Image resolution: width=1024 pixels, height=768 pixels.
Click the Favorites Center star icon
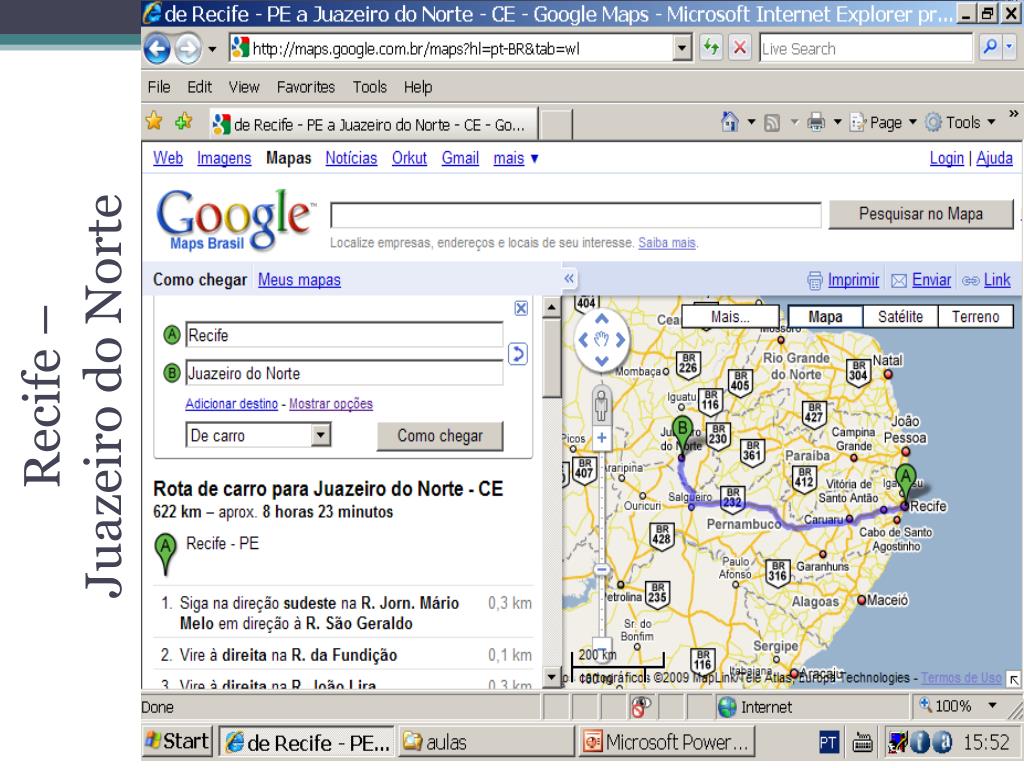(x=154, y=121)
